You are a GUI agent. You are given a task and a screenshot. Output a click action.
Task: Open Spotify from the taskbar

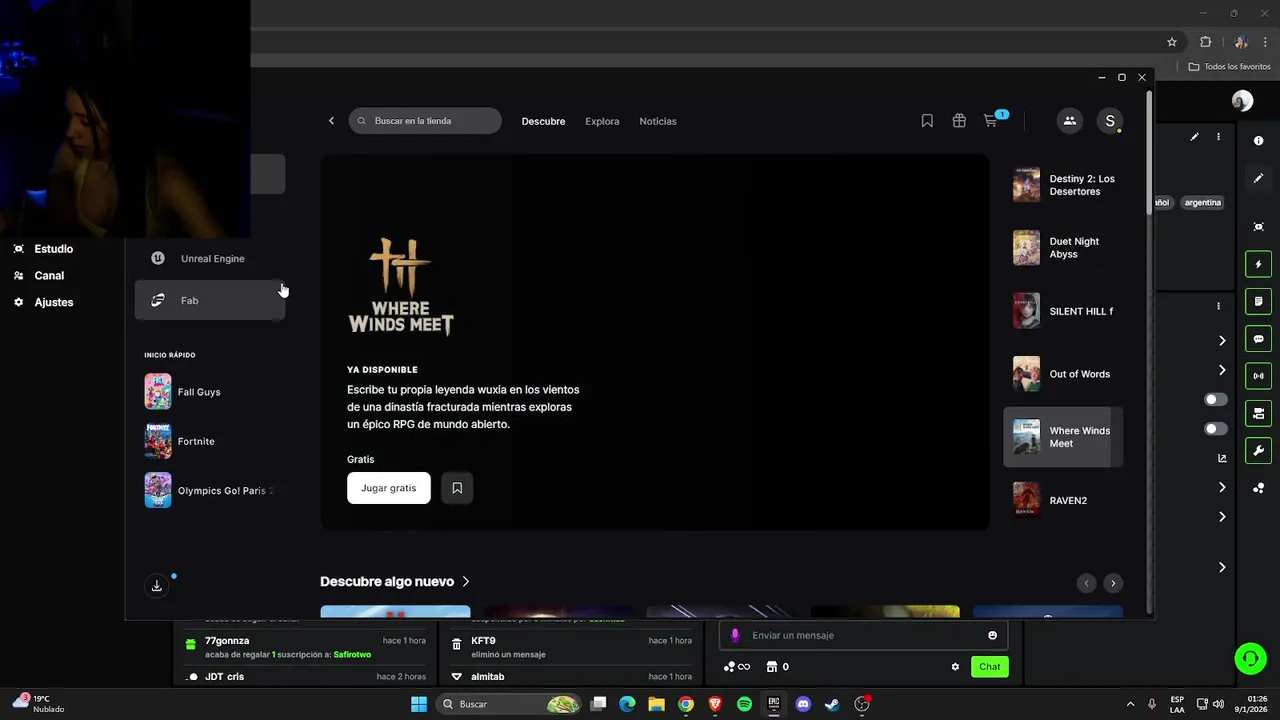coord(744,704)
